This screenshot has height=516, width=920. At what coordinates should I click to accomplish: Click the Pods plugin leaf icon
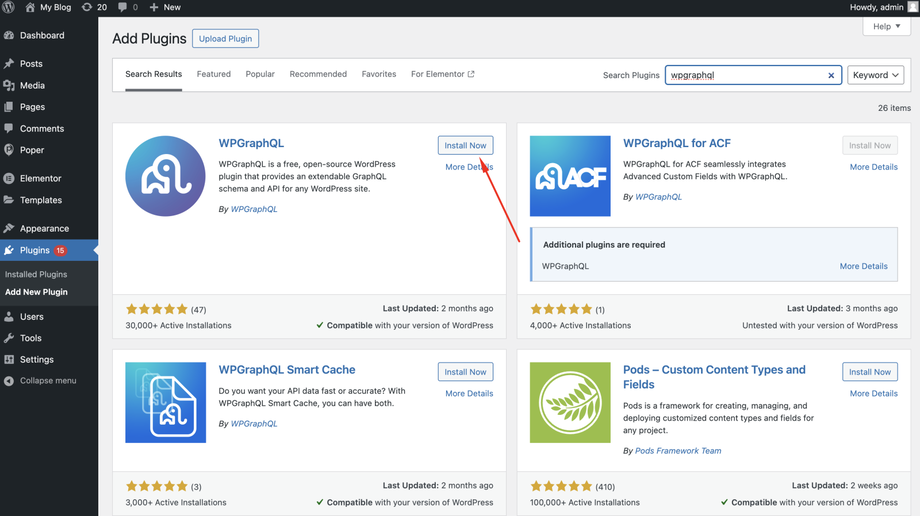tap(570, 402)
